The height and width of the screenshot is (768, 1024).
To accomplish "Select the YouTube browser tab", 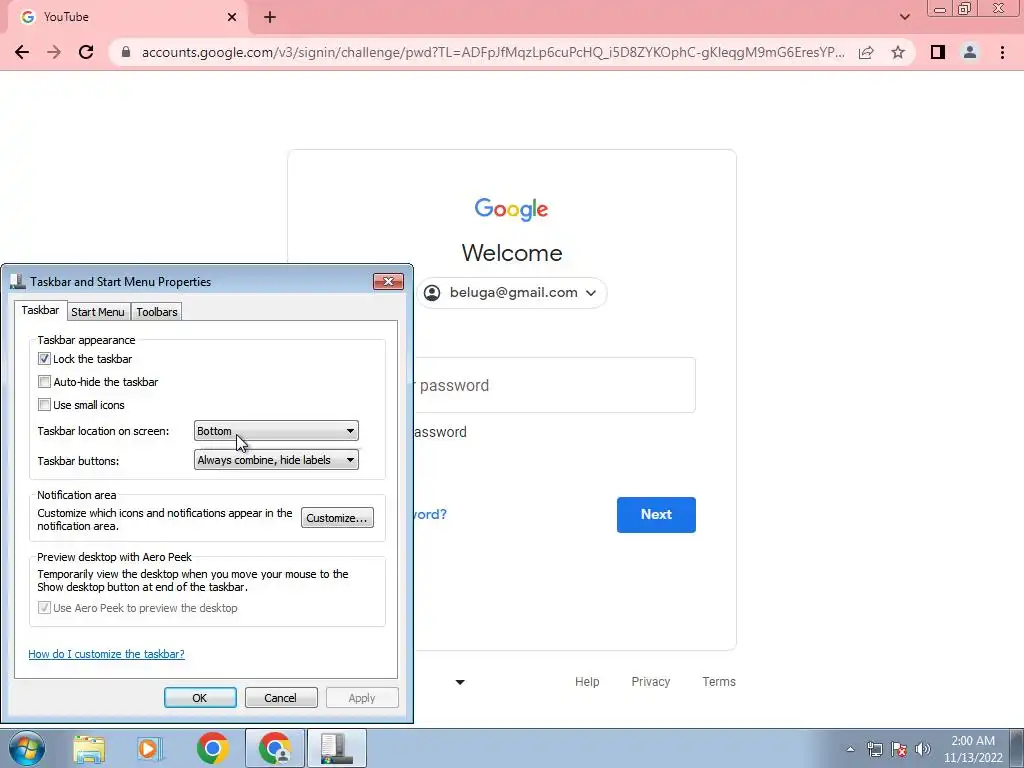I will point(128,17).
